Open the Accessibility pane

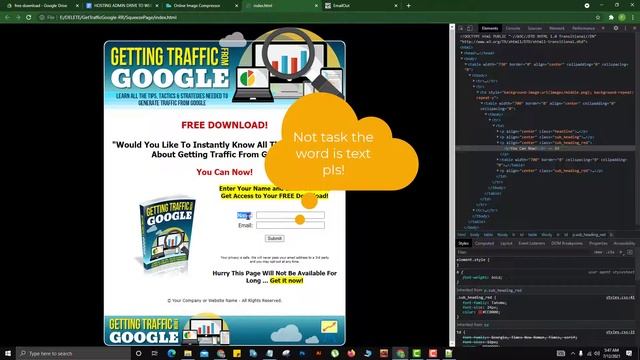click(624, 243)
